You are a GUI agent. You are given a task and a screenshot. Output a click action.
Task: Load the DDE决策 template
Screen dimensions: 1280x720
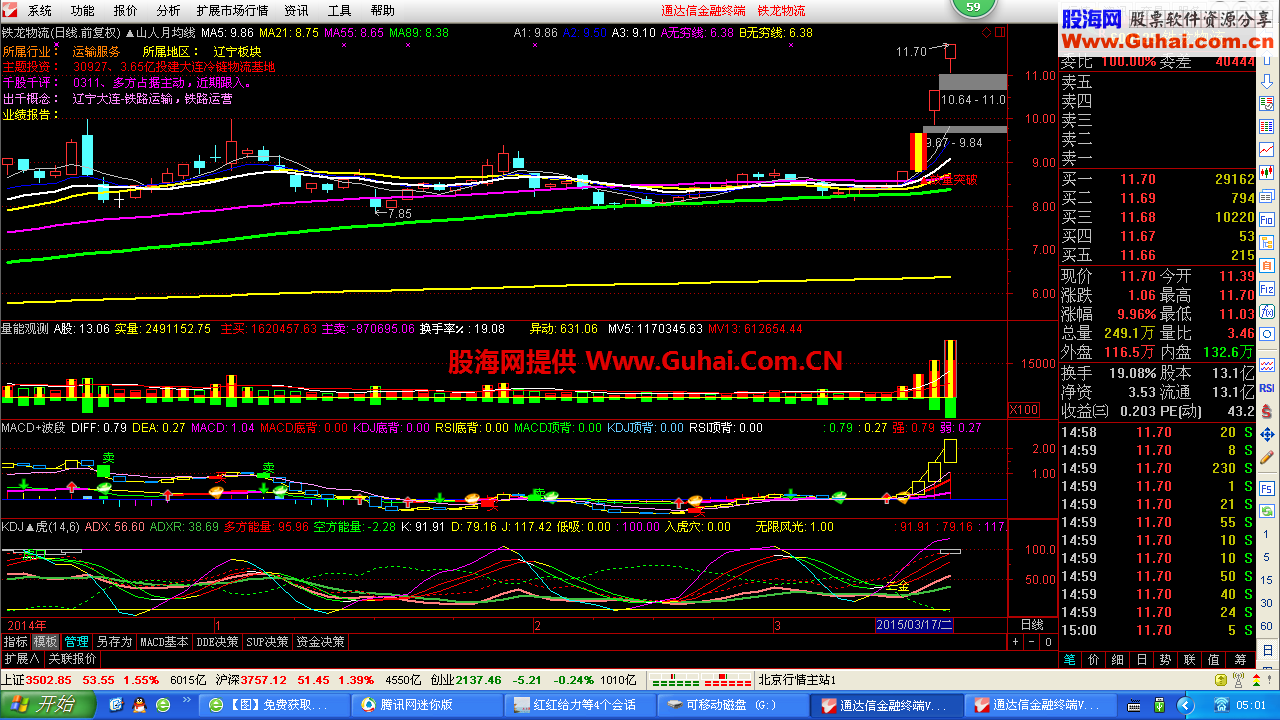217,642
